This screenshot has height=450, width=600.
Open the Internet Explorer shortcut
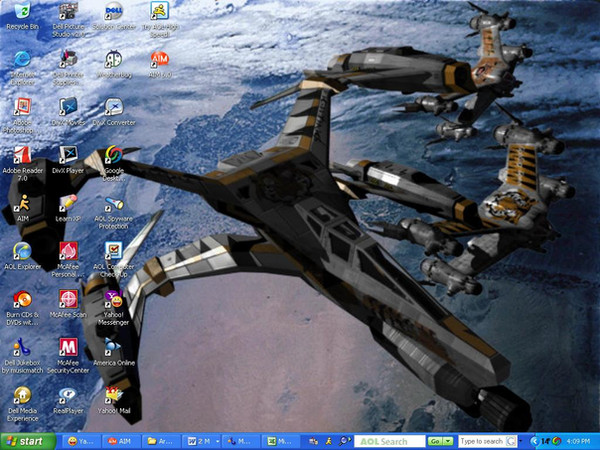coord(20,60)
